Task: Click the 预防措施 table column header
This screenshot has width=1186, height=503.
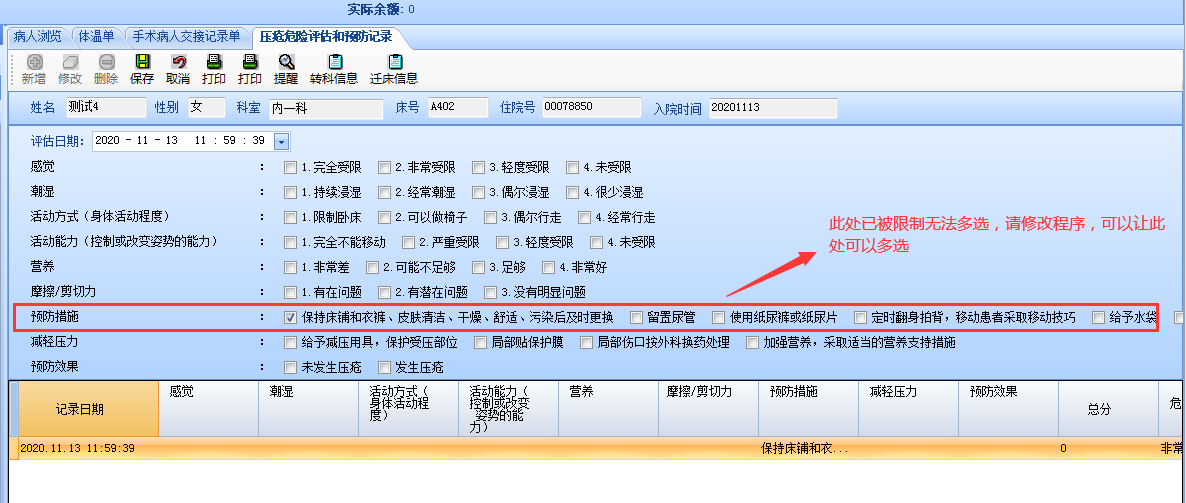Action: (x=809, y=409)
